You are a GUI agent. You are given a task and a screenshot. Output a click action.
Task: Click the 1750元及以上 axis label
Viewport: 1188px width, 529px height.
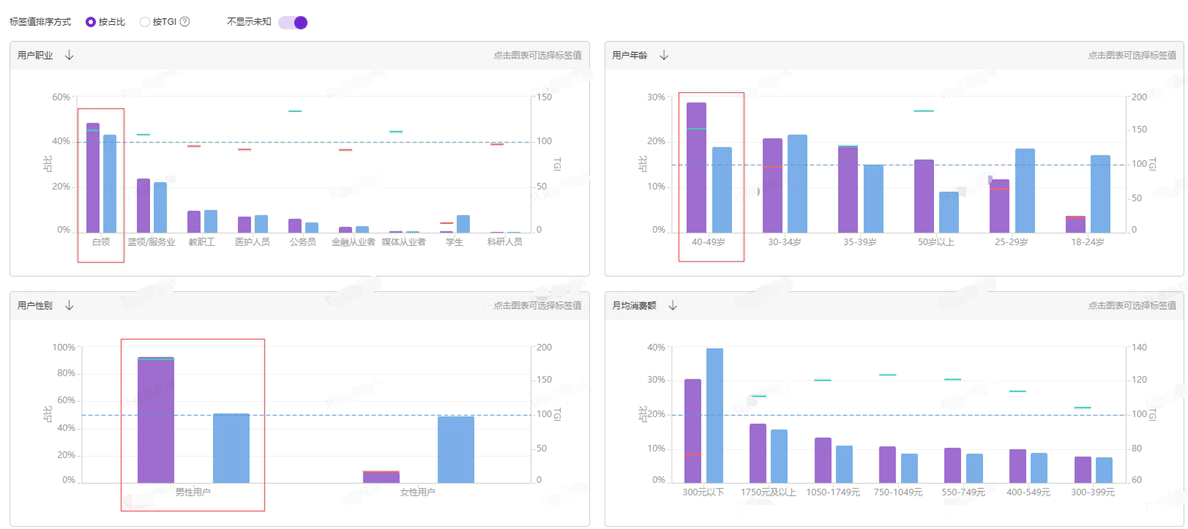click(x=768, y=492)
